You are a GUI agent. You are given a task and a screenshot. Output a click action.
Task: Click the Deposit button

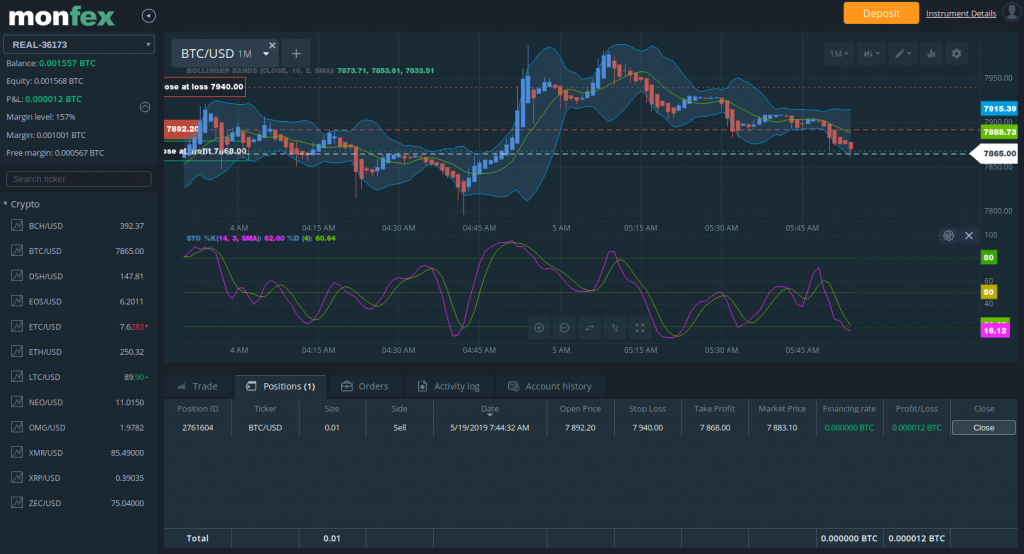(881, 13)
